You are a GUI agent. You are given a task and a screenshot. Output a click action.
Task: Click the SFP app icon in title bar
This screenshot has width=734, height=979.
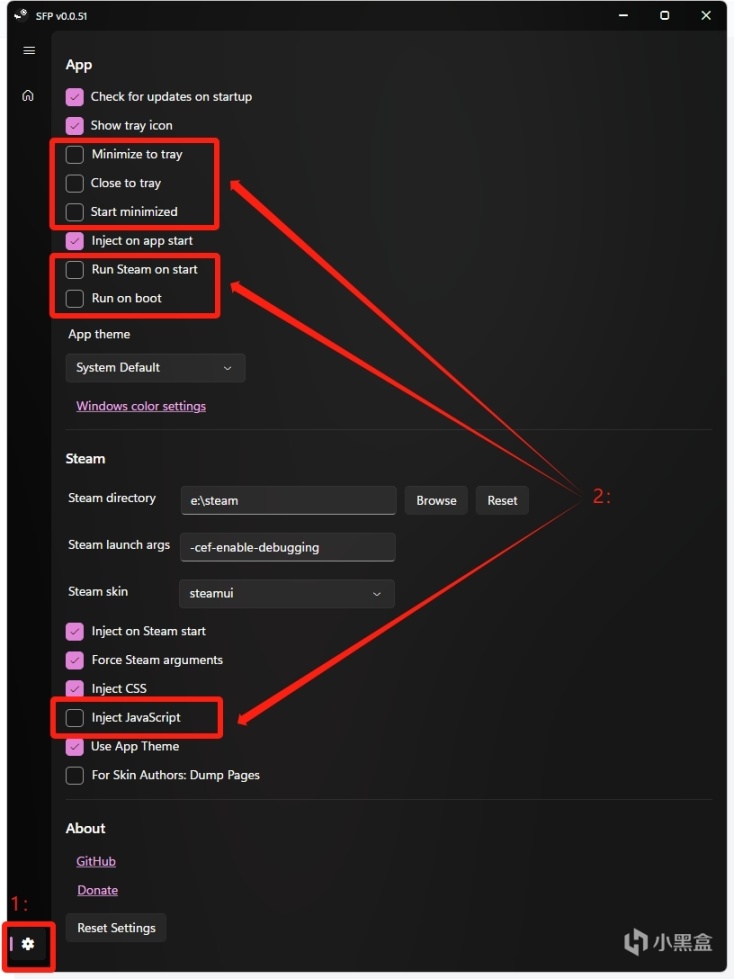(x=21, y=14)
